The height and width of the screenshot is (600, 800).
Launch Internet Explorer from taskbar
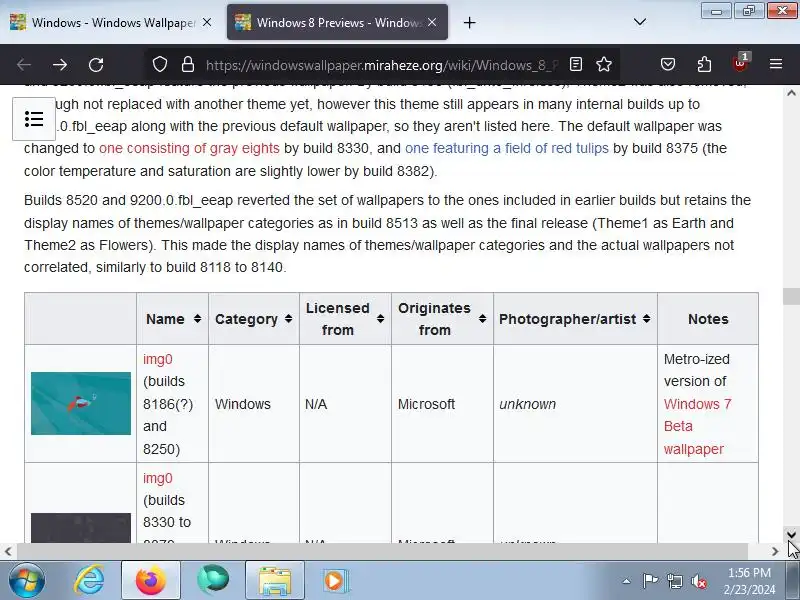89,580
